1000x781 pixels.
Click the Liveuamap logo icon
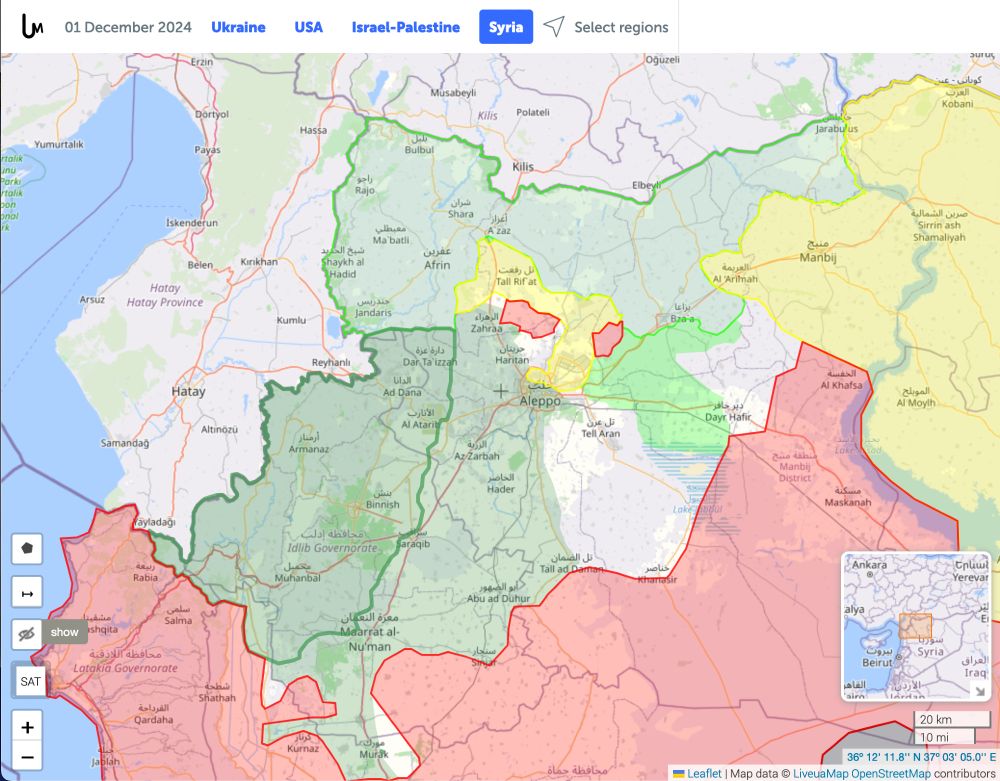[32, 27]
